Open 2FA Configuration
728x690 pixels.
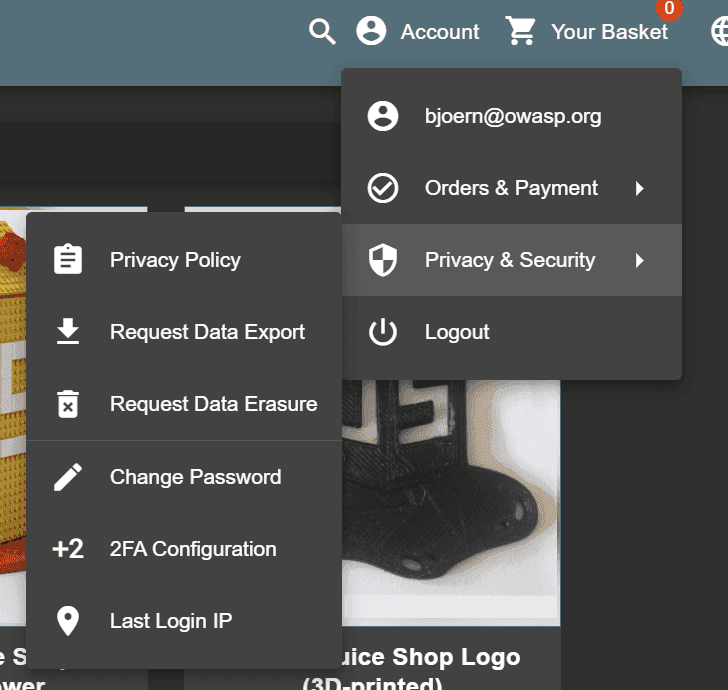[x=184, y=549]
